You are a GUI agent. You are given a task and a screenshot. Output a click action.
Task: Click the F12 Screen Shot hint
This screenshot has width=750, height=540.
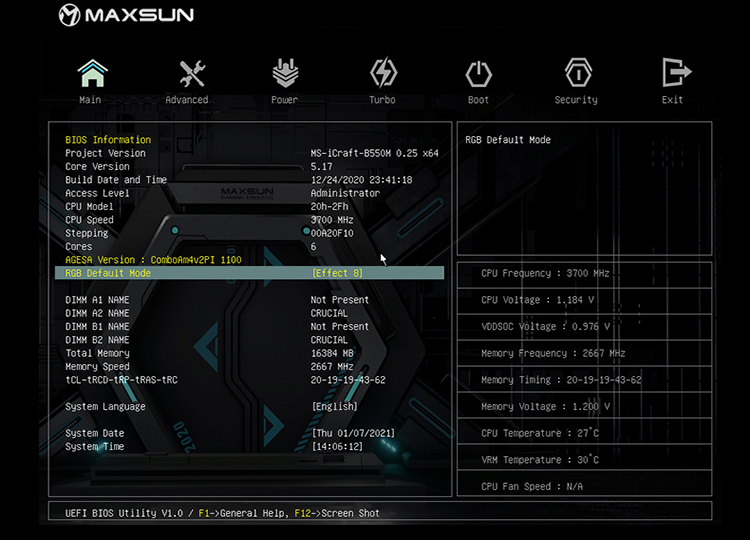point(337,513)
